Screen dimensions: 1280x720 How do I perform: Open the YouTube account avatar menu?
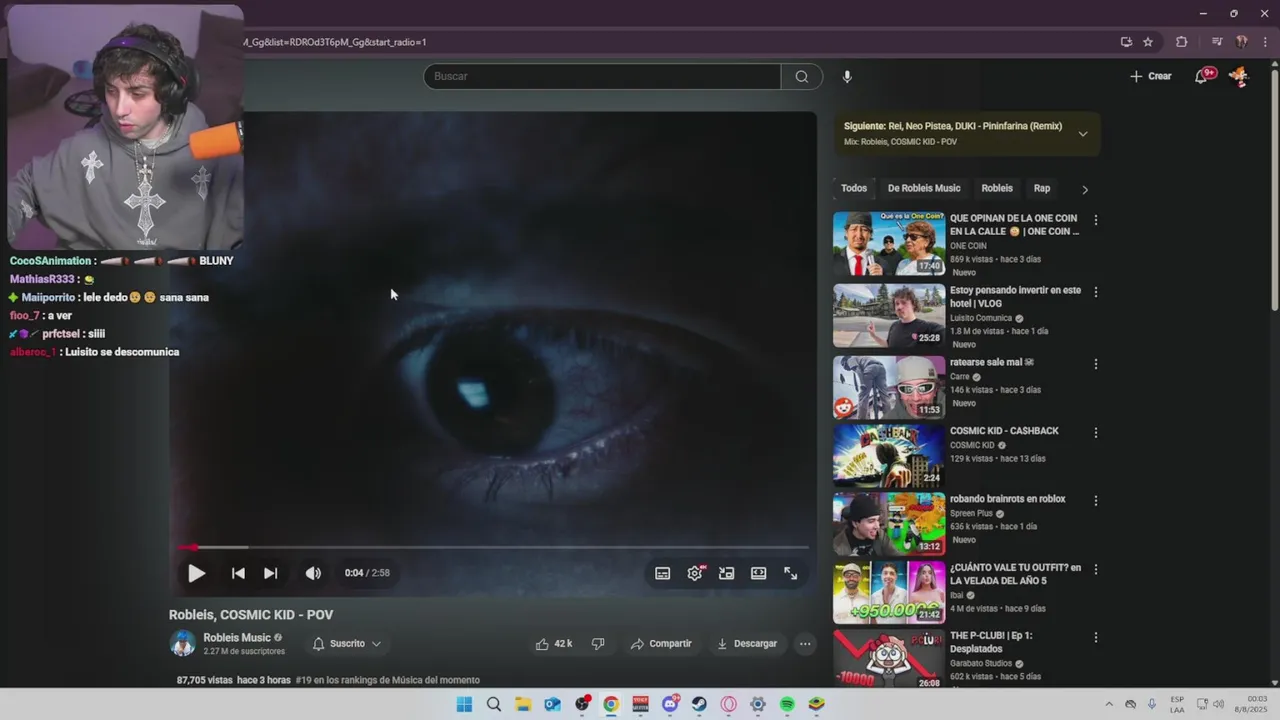[1238, 76]
